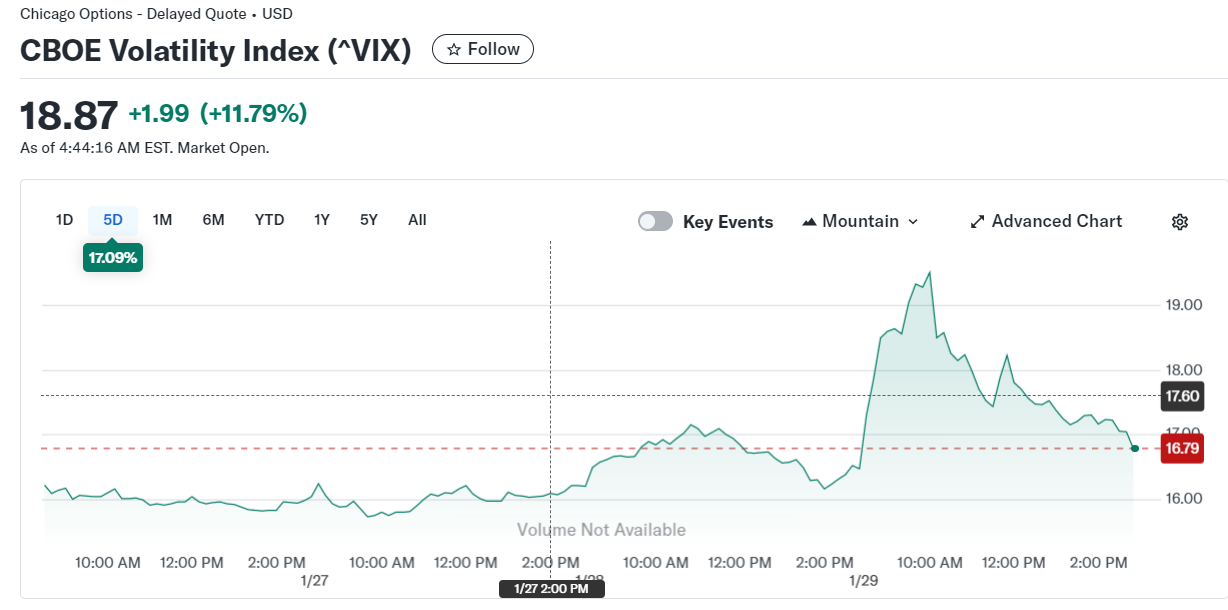
Task: Expand the Mountain chart type dropdown chevron
Action: (912, 222)
